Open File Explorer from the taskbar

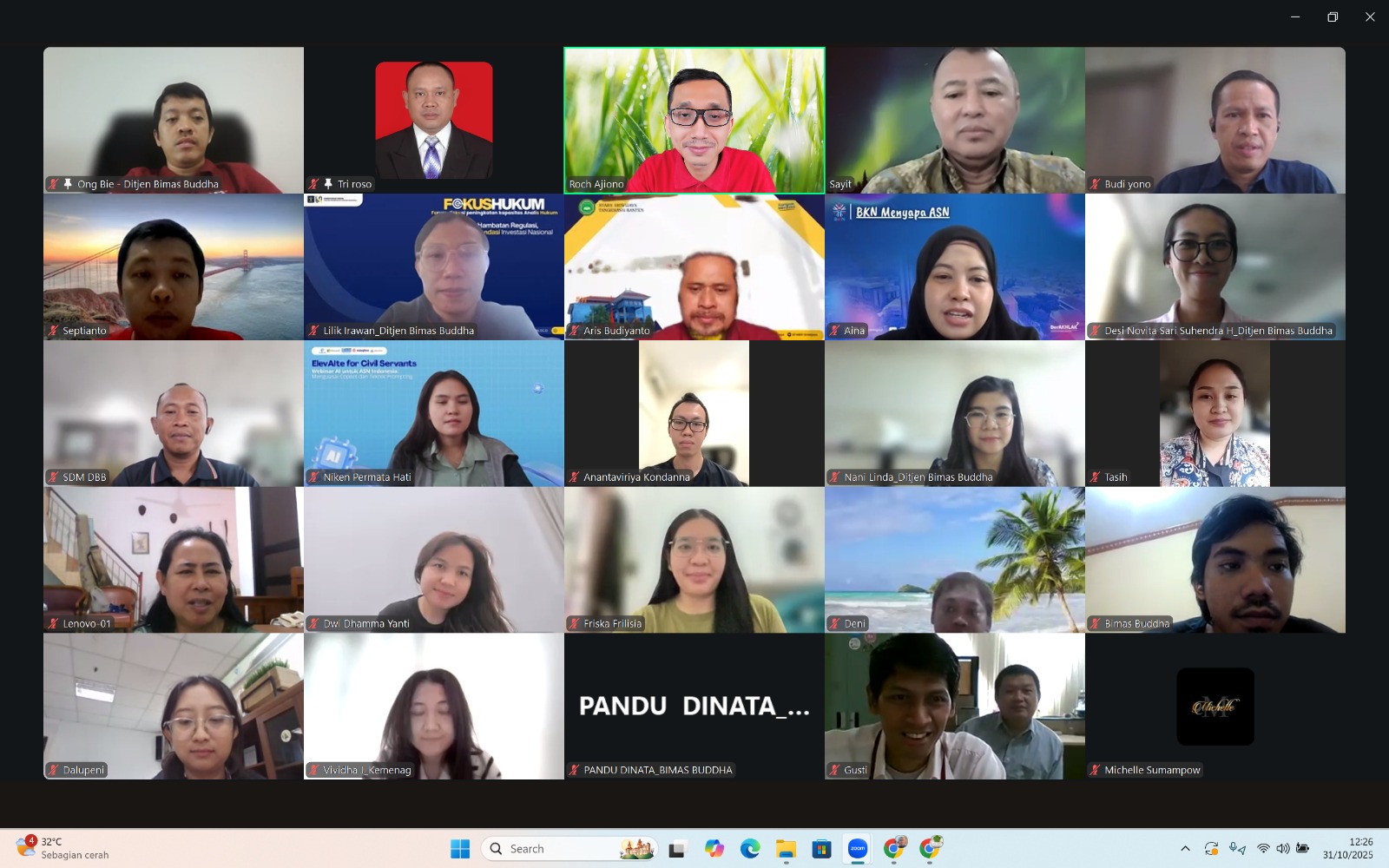(786, 849)
